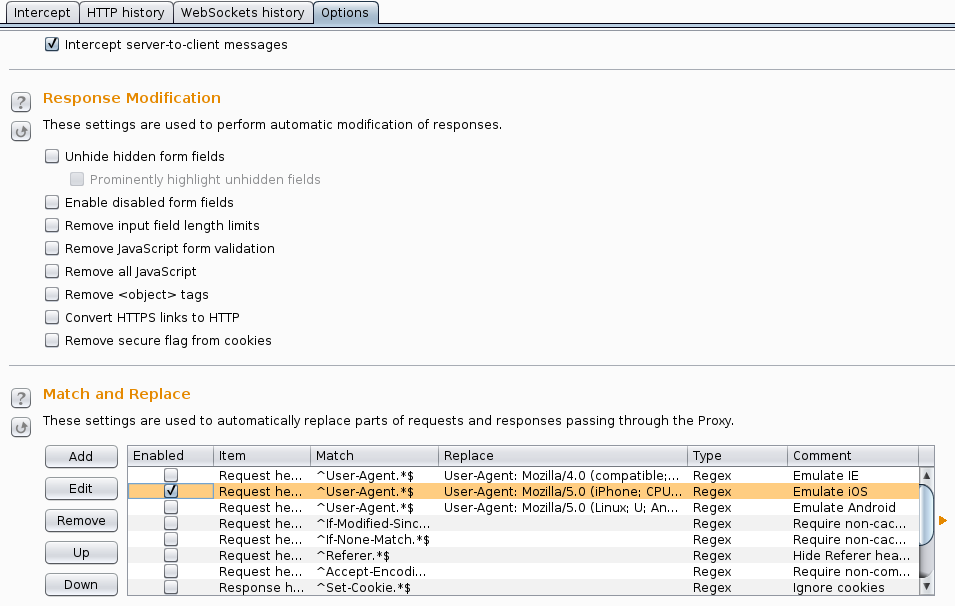Sort table by Match column header

coord(373,456)
